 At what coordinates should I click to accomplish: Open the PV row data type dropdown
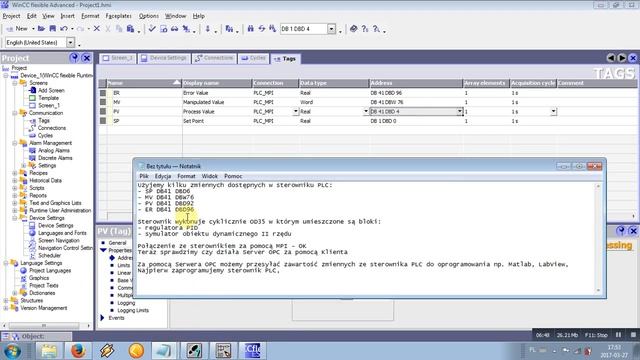366,111
